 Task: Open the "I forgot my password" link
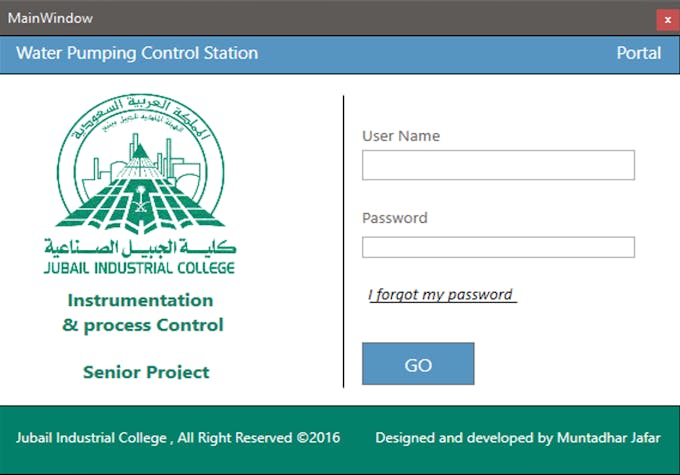click(441, 295)
